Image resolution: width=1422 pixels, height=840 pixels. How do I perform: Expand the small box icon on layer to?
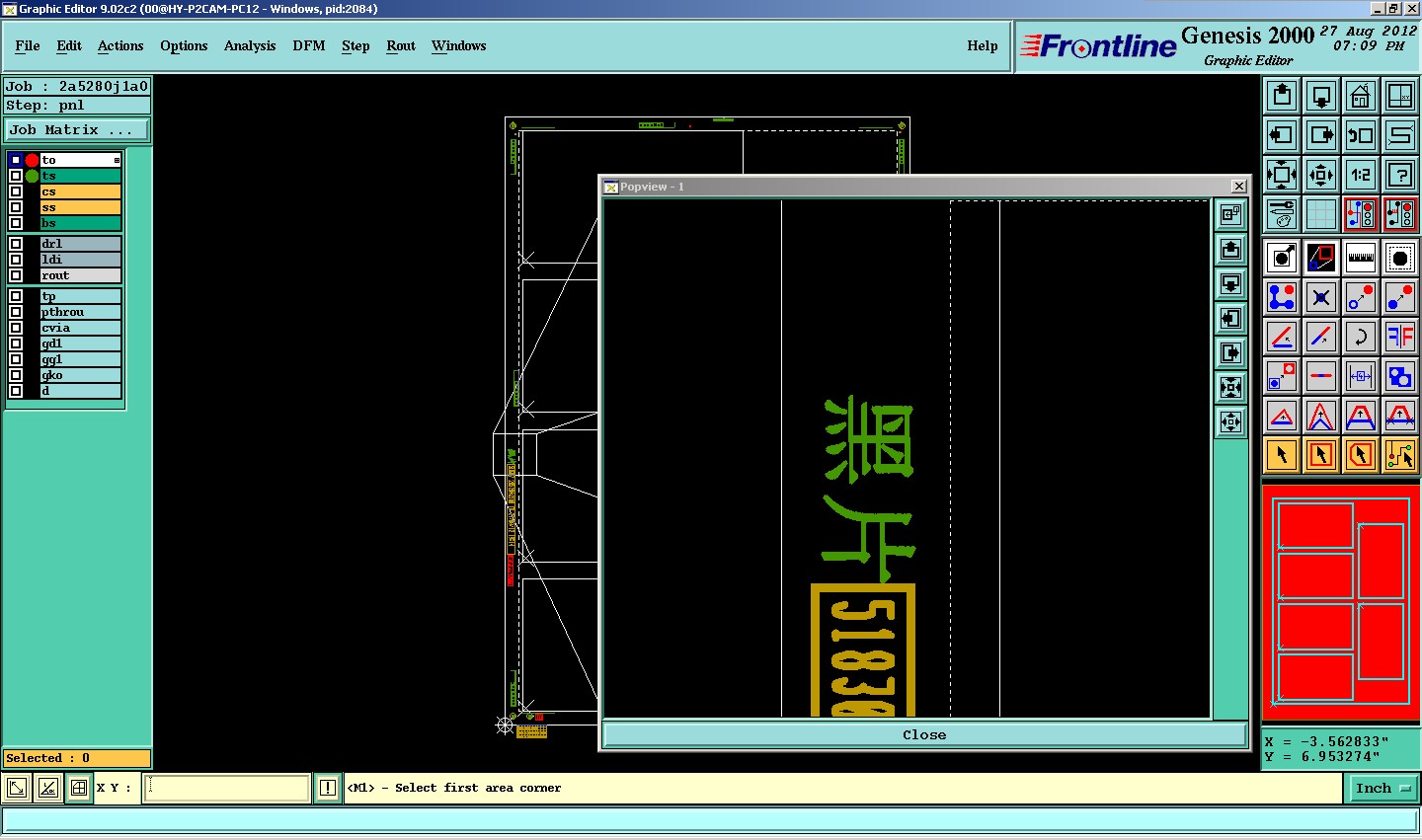click(x=117, y=160)
